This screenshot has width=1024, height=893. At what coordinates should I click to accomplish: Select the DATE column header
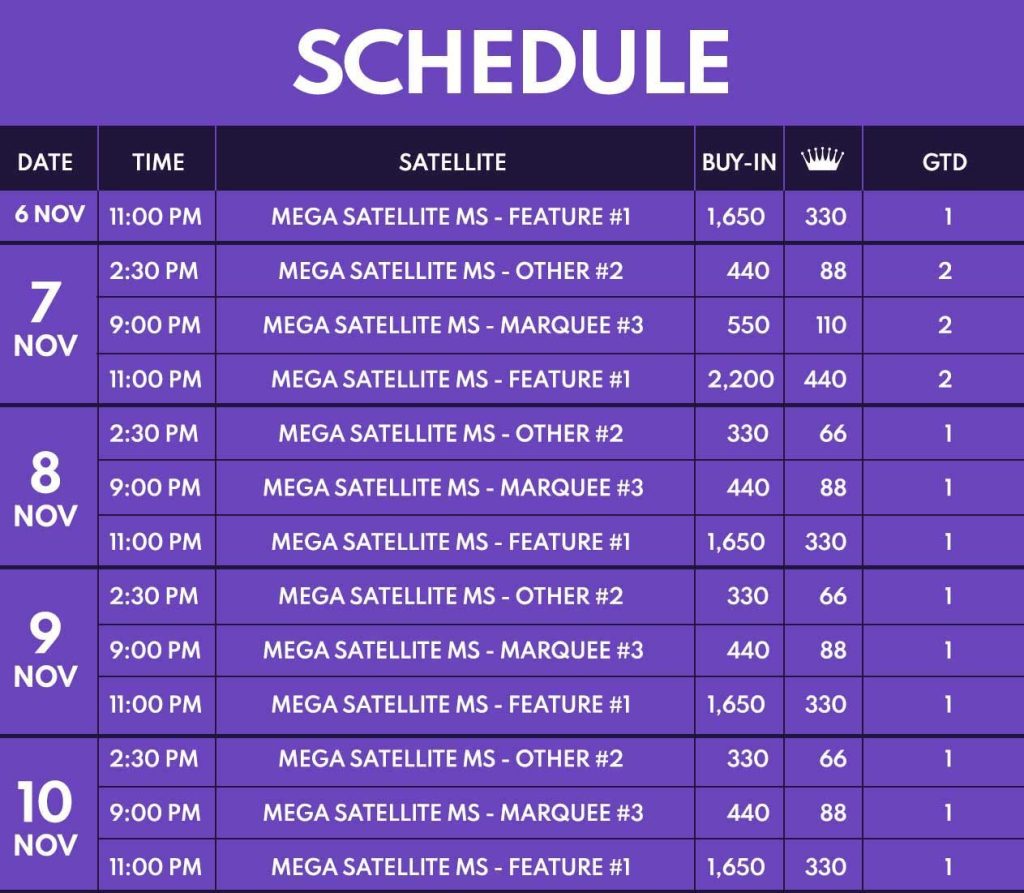[x=45, y=161]
